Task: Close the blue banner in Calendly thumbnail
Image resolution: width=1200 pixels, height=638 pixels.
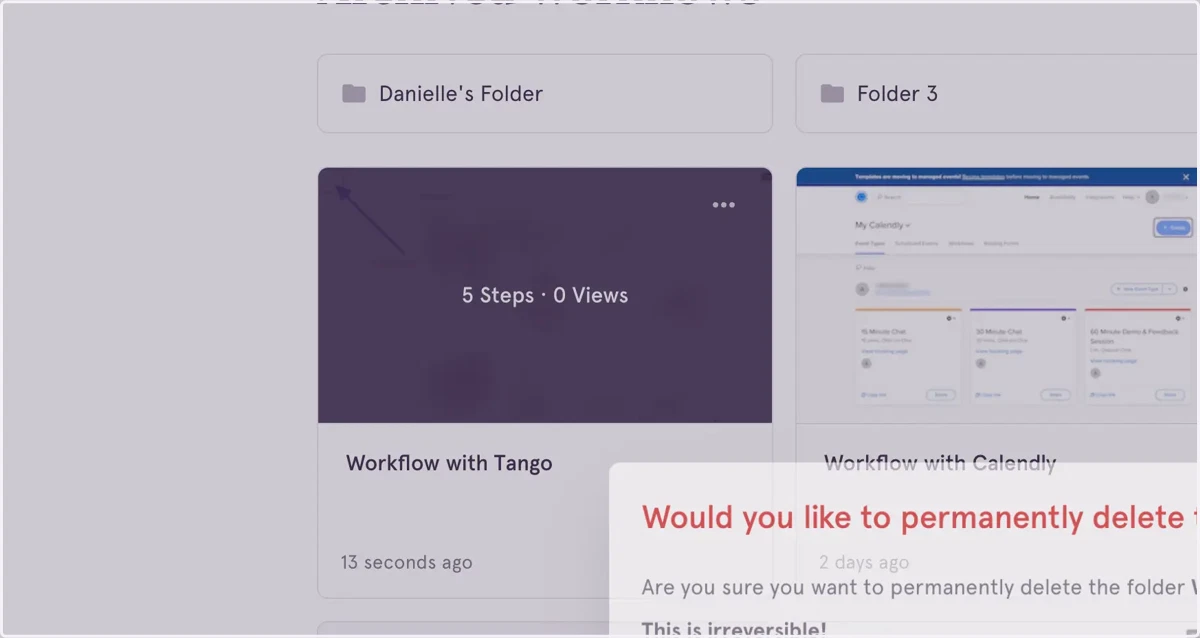Action: click(x=1186, y=177)
